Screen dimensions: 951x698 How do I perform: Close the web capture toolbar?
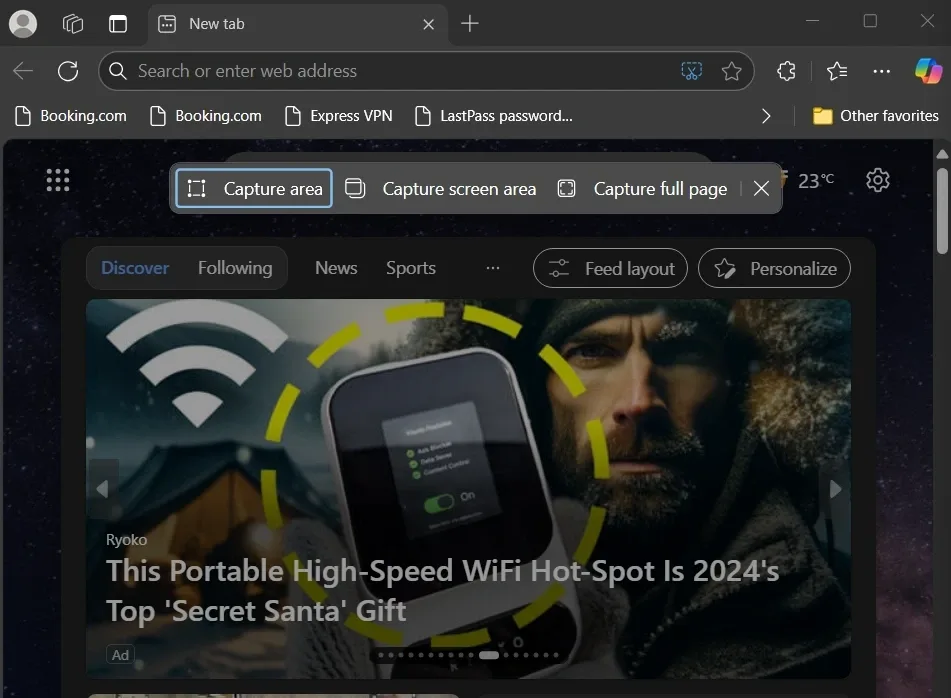(x=761, y=189)
